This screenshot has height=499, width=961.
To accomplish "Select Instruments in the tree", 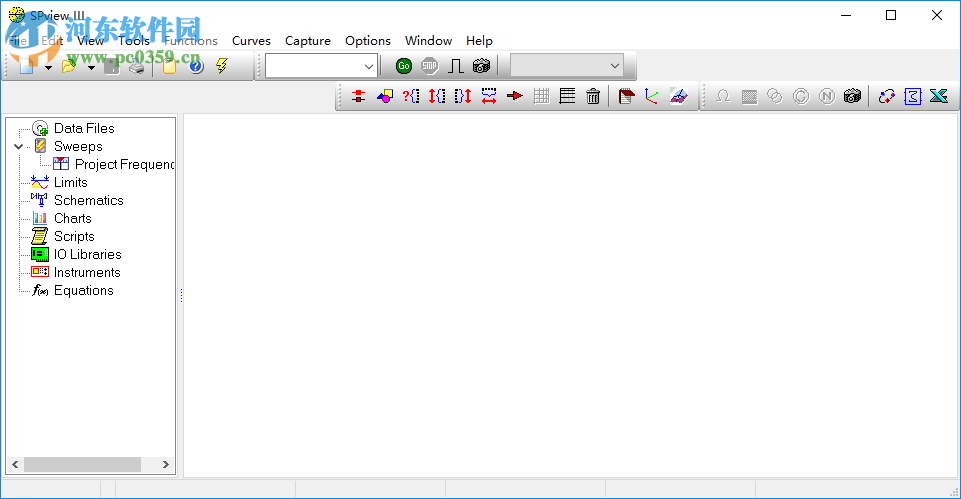I will click(x=87, y=272).
